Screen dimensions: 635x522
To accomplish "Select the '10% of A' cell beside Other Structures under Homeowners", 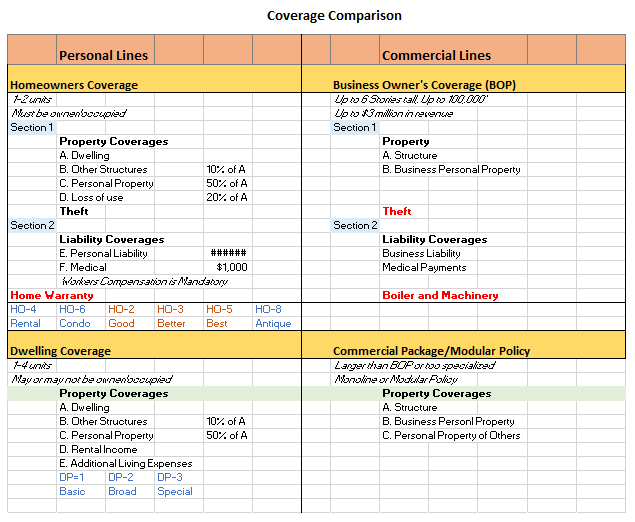I will pyautogui.click(x=226, y=169).
